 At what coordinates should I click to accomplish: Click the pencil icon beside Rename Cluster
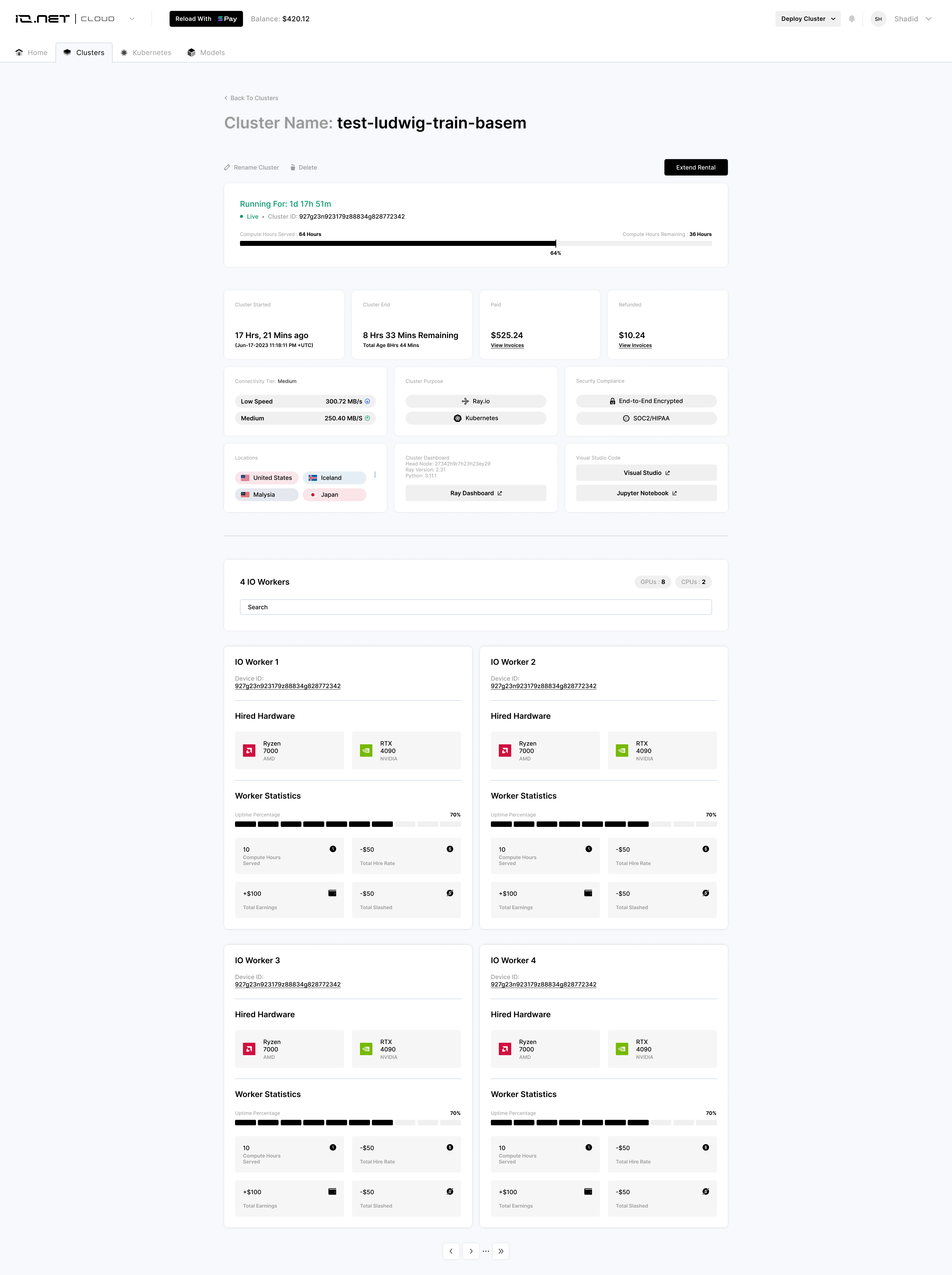pyautogui.click(x=227, y=168)
